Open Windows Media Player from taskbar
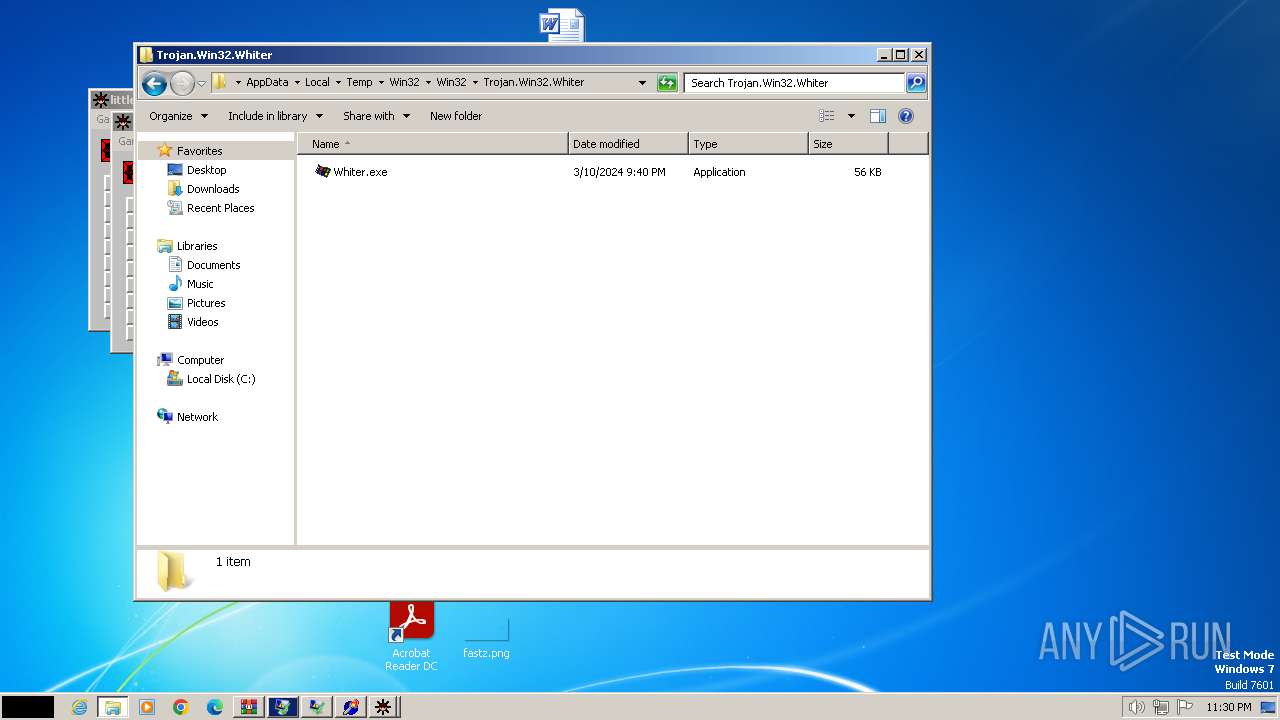 pos(147,707)
